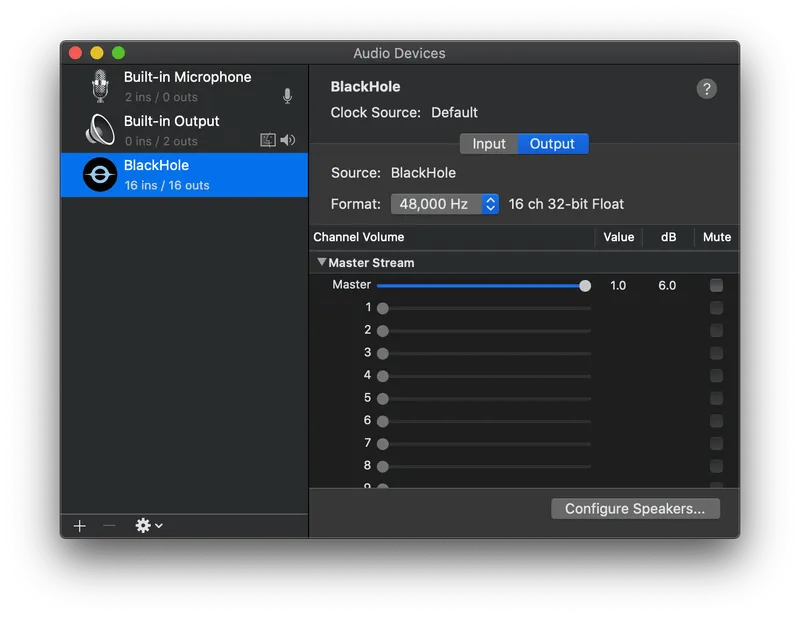Click the Built-in Microphone device icon
This screenshot has height=618, width=800.
[x=101, y=86]
